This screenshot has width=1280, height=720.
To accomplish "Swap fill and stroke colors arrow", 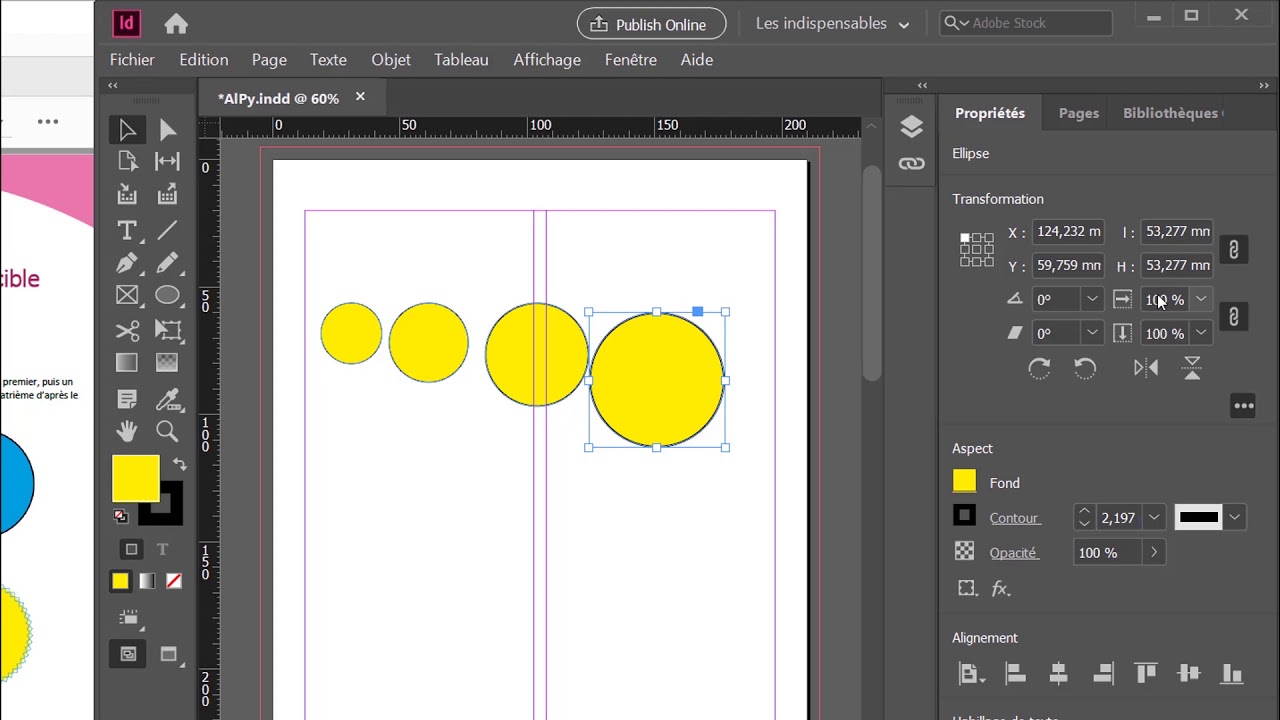I will 179,464.
